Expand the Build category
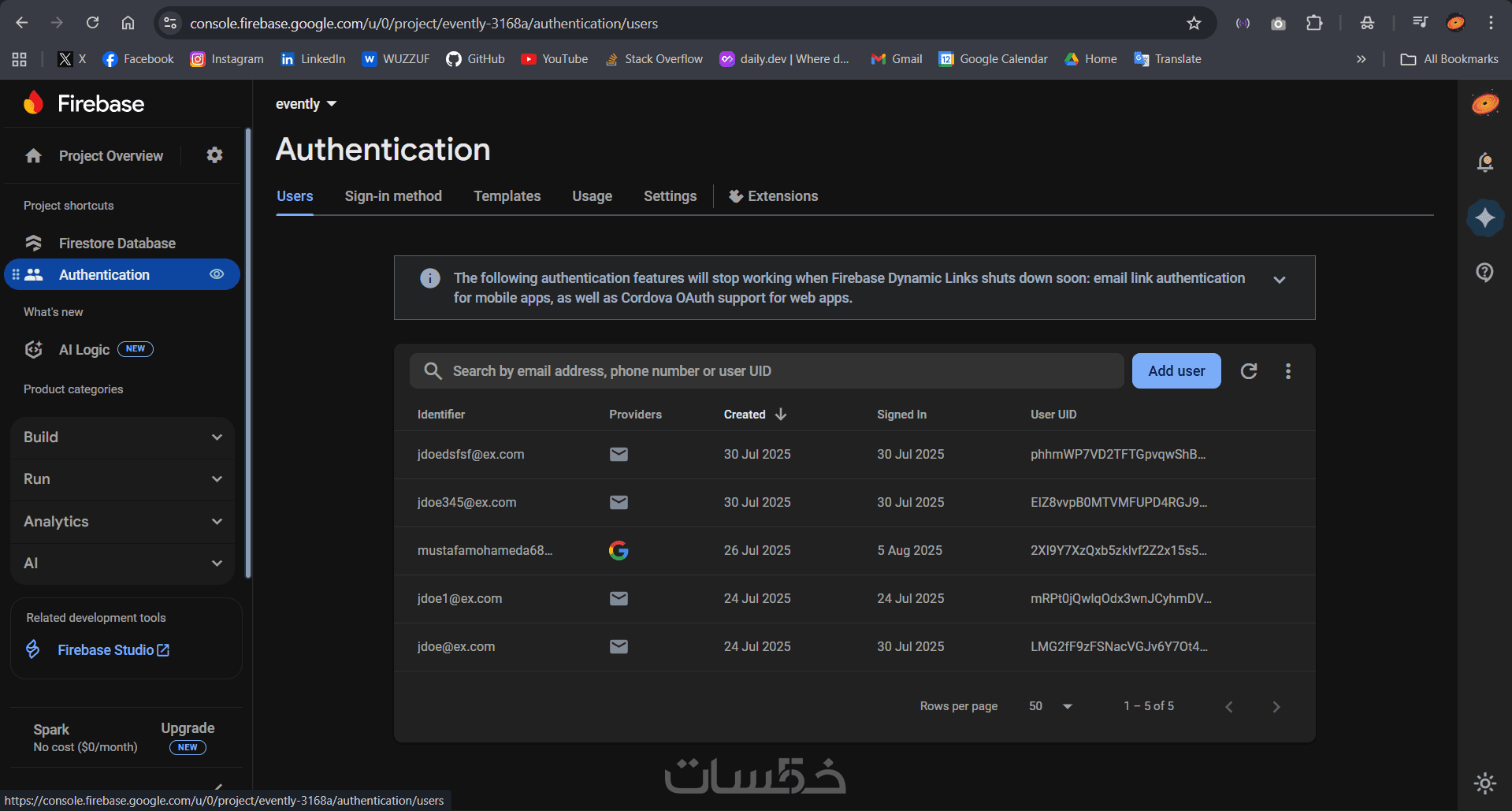Image resolution: width=1512 pixels, height=811 pixels. tap(122, 437)
